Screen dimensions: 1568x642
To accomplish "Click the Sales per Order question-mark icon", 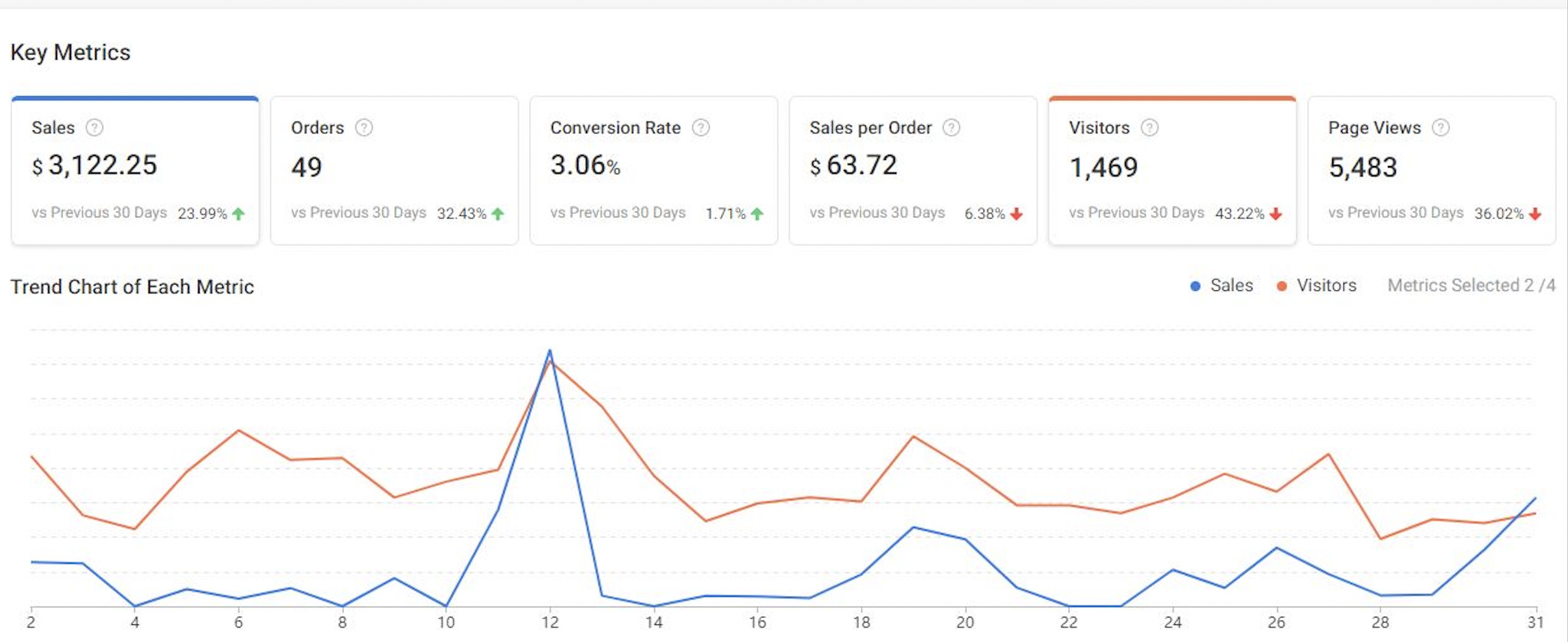I will click(951, 128).
